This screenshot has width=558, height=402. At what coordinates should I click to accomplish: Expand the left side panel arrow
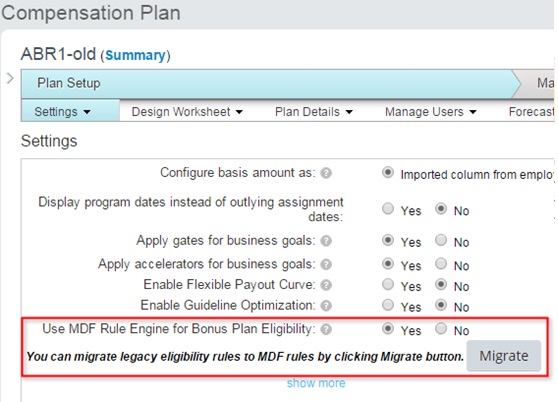[x=10, y=78]
